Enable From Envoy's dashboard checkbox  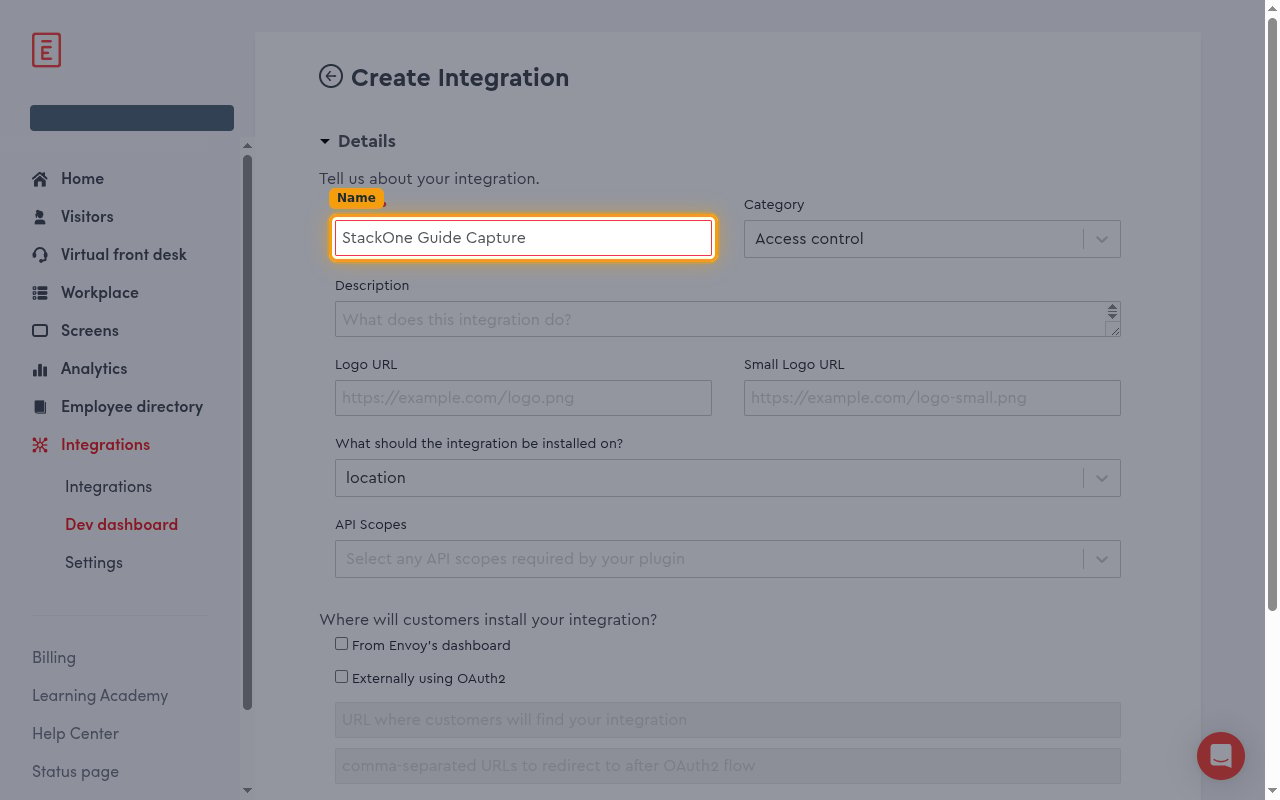(x=341, y=644)
